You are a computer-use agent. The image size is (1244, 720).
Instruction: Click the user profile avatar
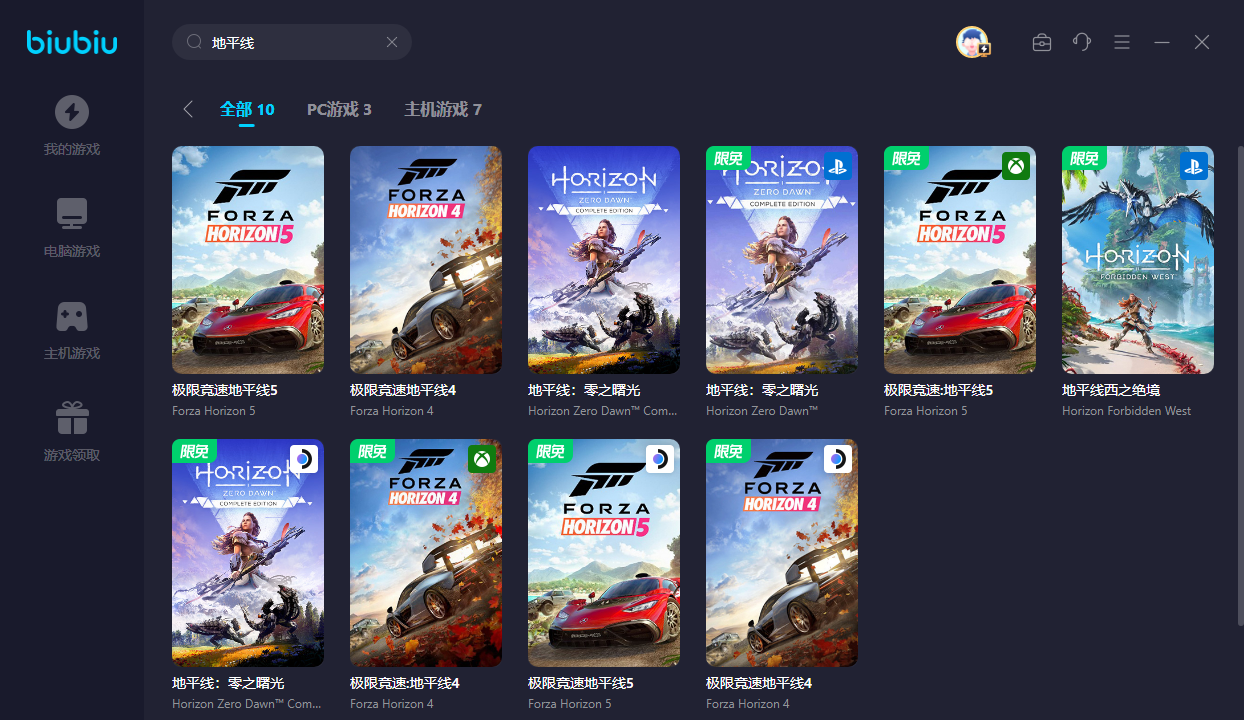tap(971, 42)
